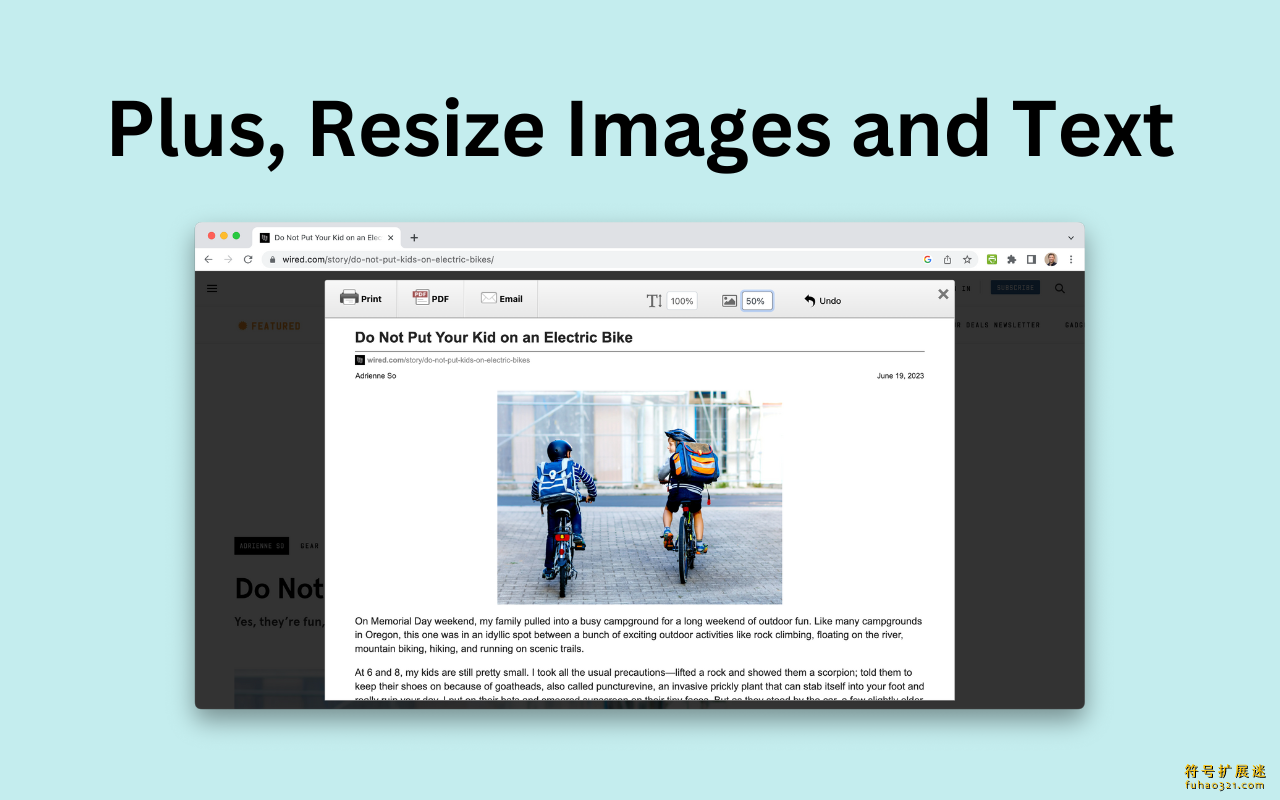
Task: Close the Do Not Put Your Kid tab
Action: (391, 238)
